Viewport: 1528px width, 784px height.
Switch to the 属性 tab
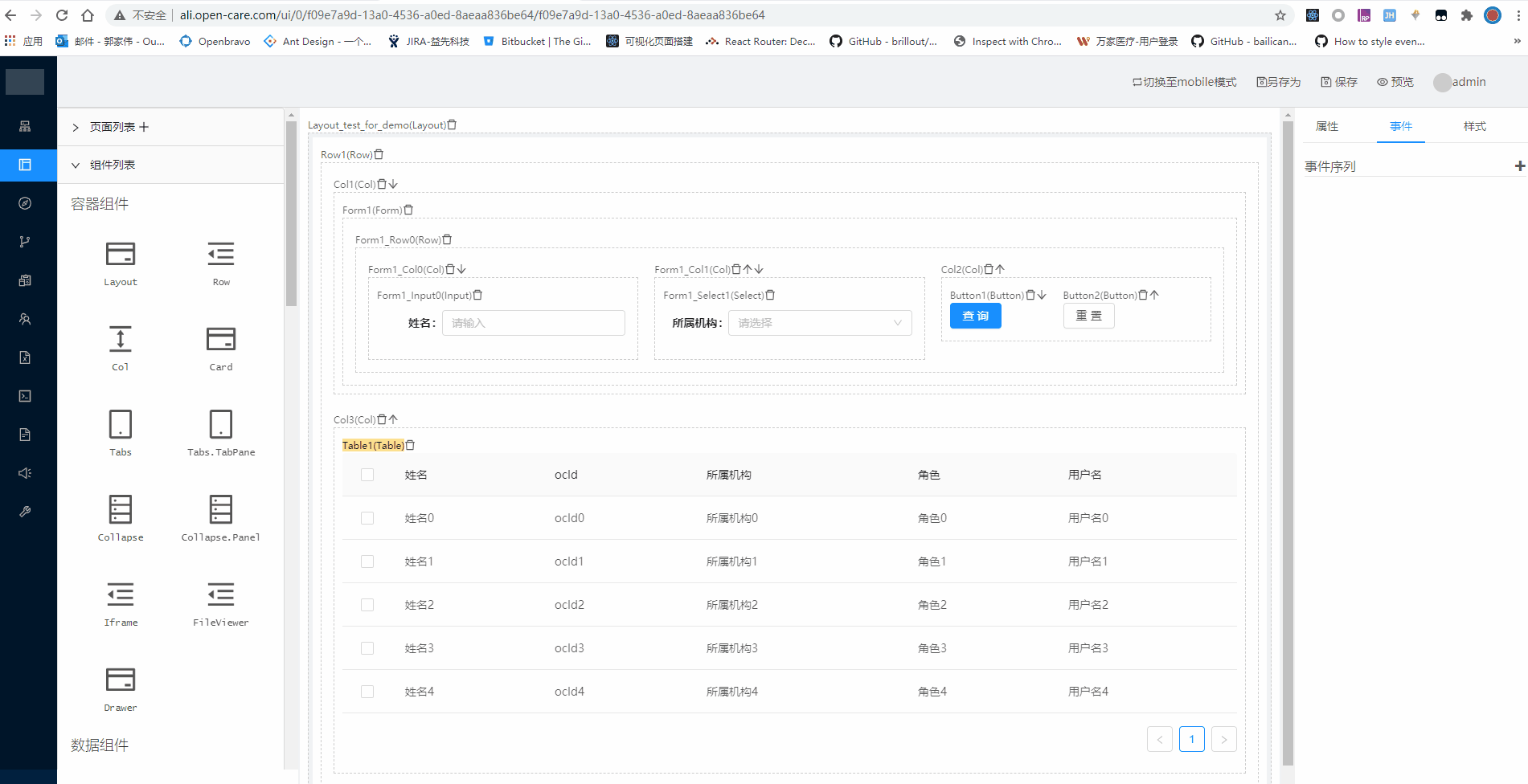coord(1327,126)
